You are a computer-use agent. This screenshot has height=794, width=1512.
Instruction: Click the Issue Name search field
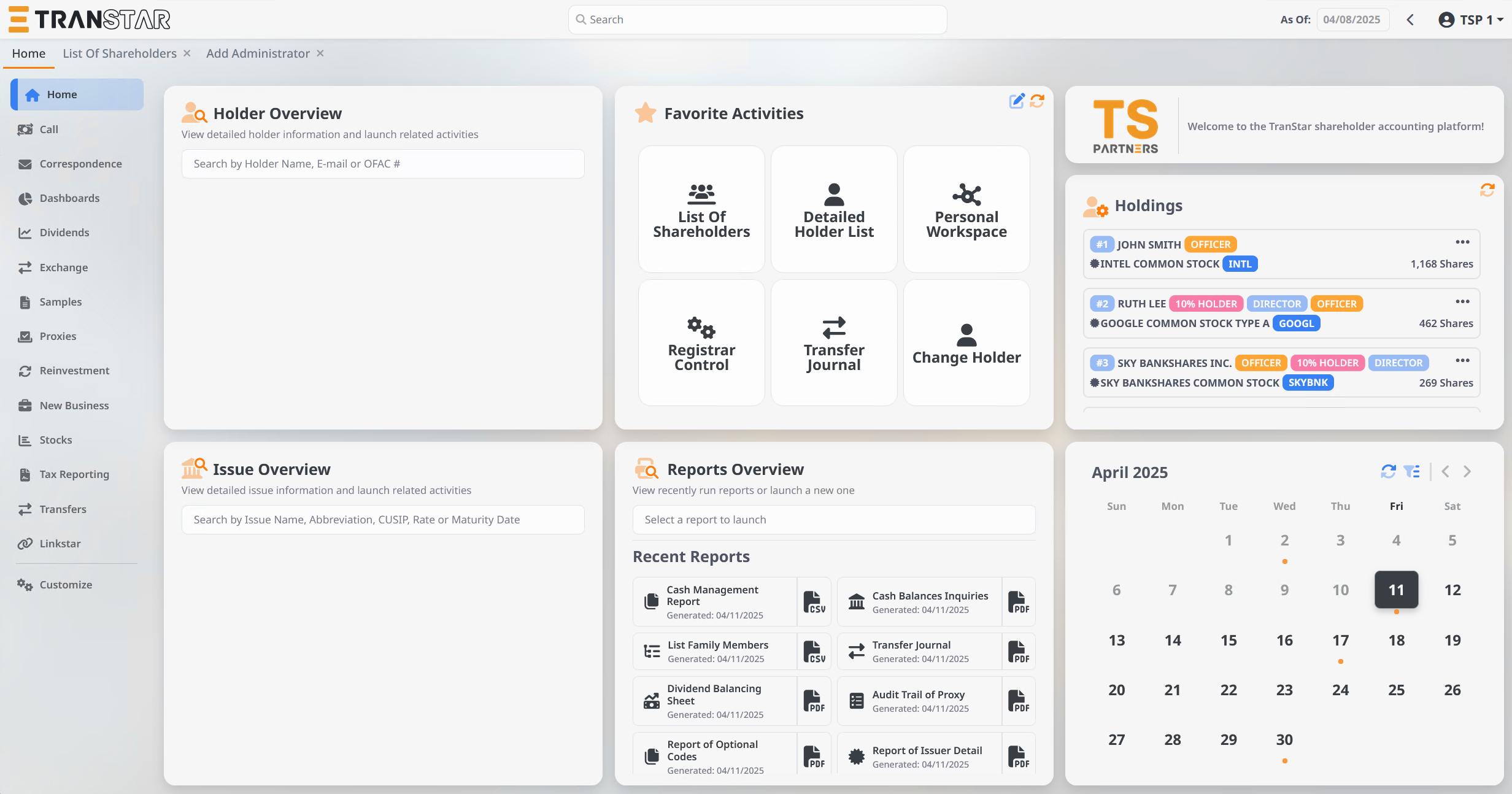tap(383, 520)
